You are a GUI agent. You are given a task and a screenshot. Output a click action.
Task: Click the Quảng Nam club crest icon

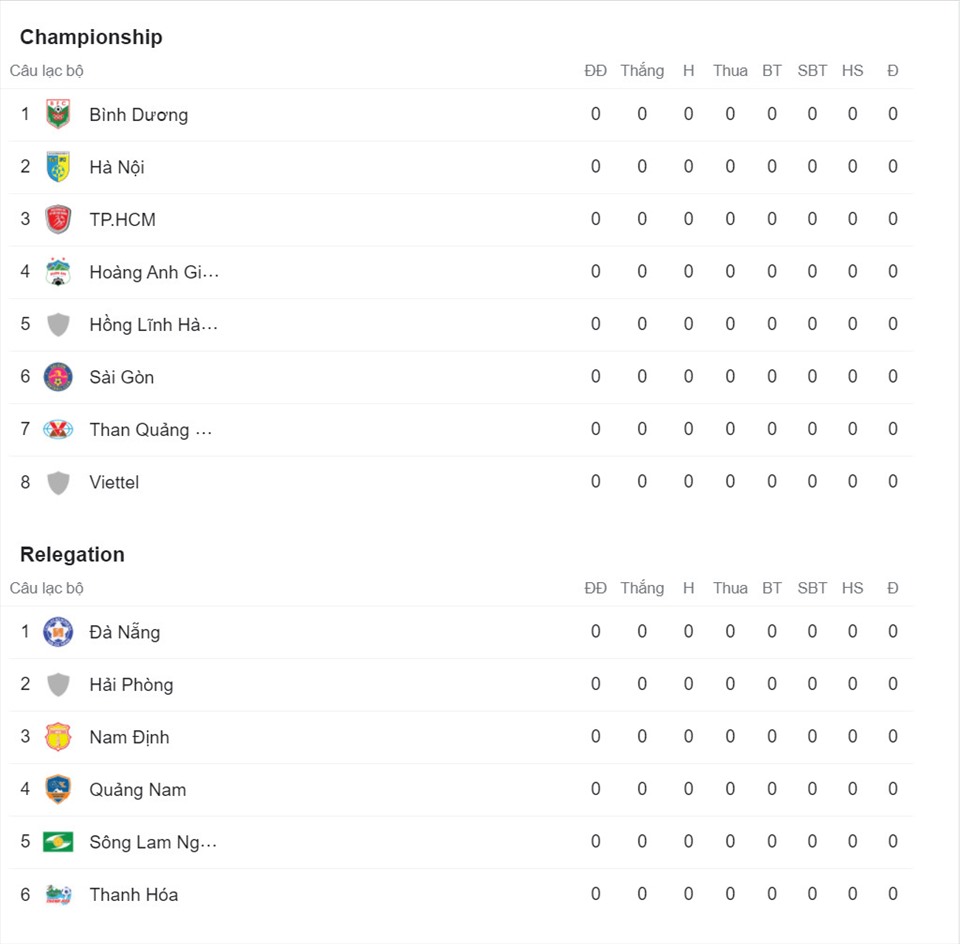point(58,789)
